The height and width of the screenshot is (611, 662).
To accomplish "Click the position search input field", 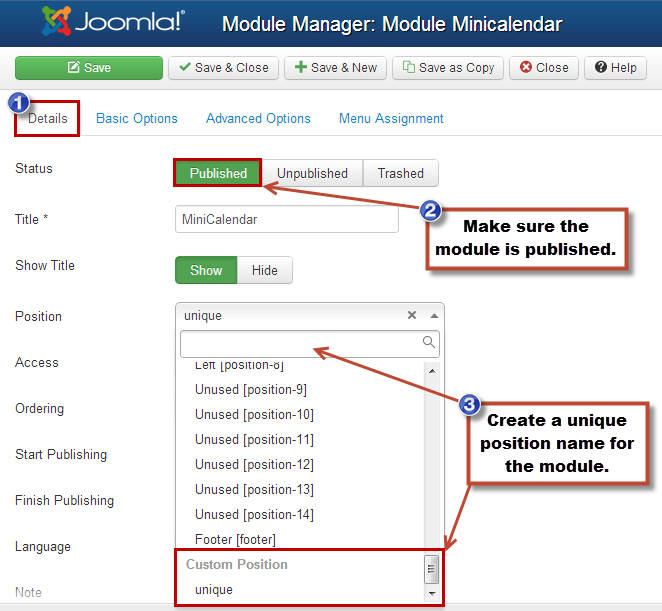I will pos(310,344).
